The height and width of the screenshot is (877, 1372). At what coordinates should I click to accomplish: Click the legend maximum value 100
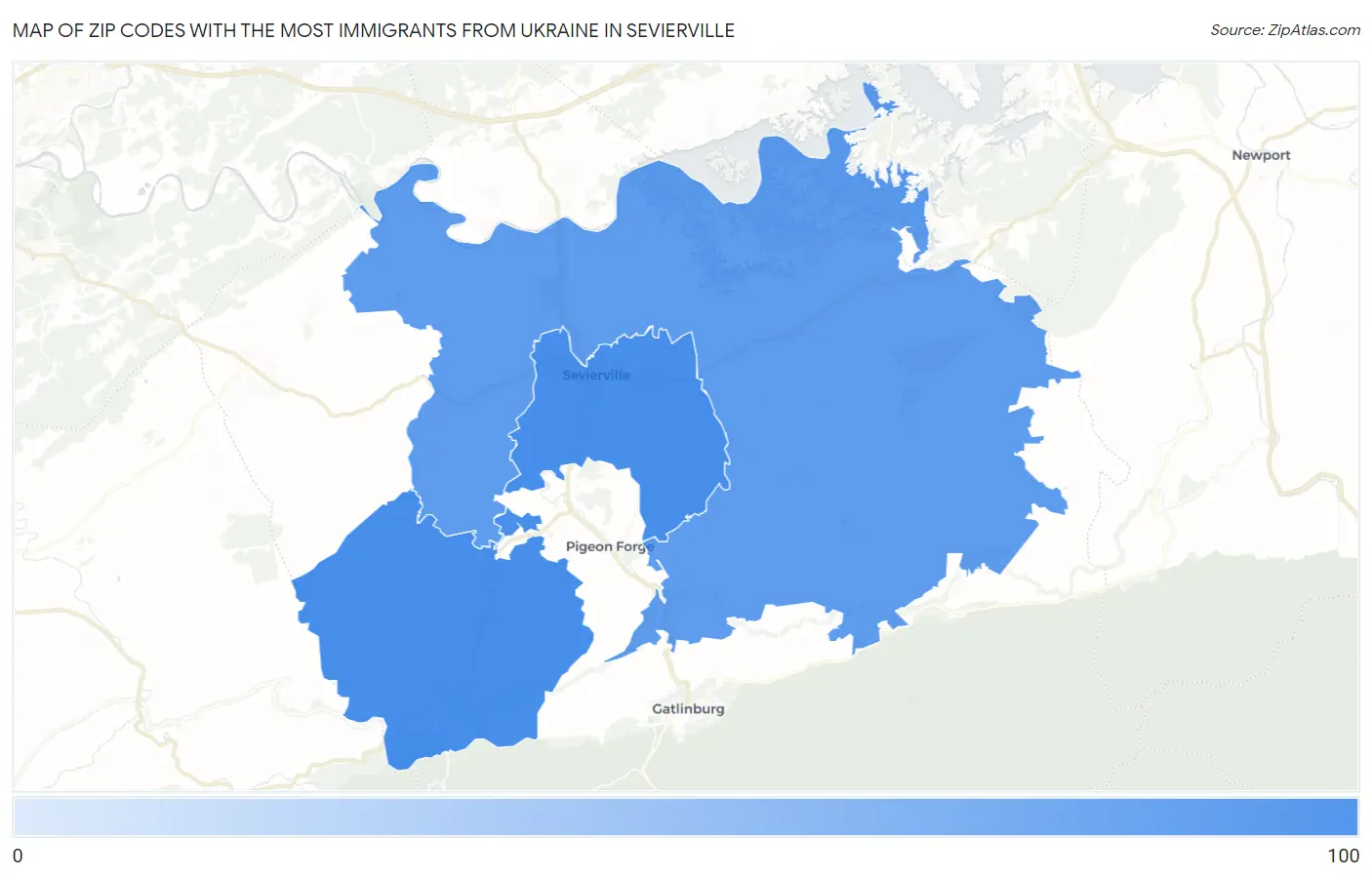click(x=1343, y=856)
